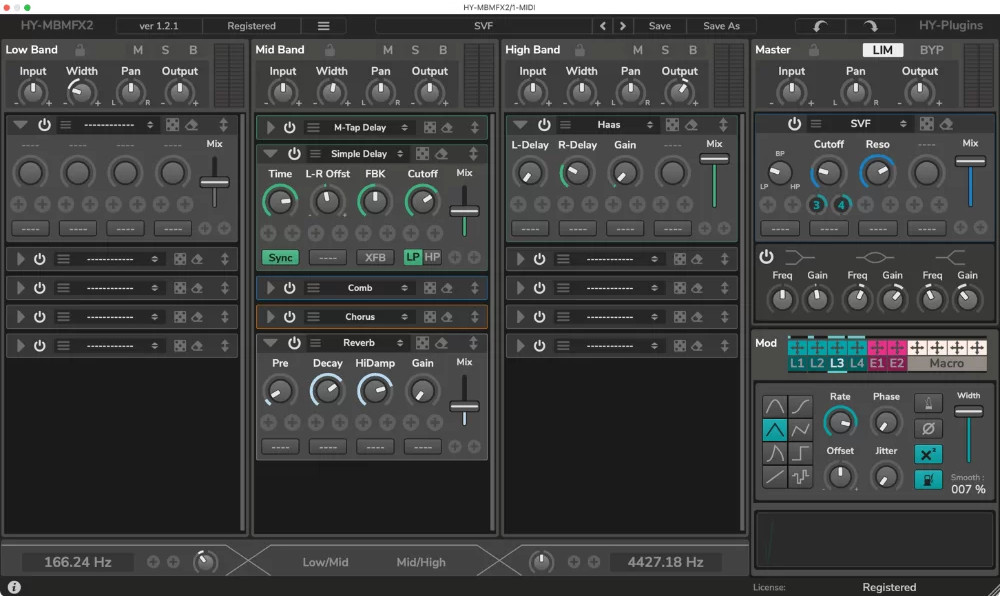This screenshot has width=1000, height=596.
Task: Enable the x² curve icon in the LFO panel
Action: (927, 454)
